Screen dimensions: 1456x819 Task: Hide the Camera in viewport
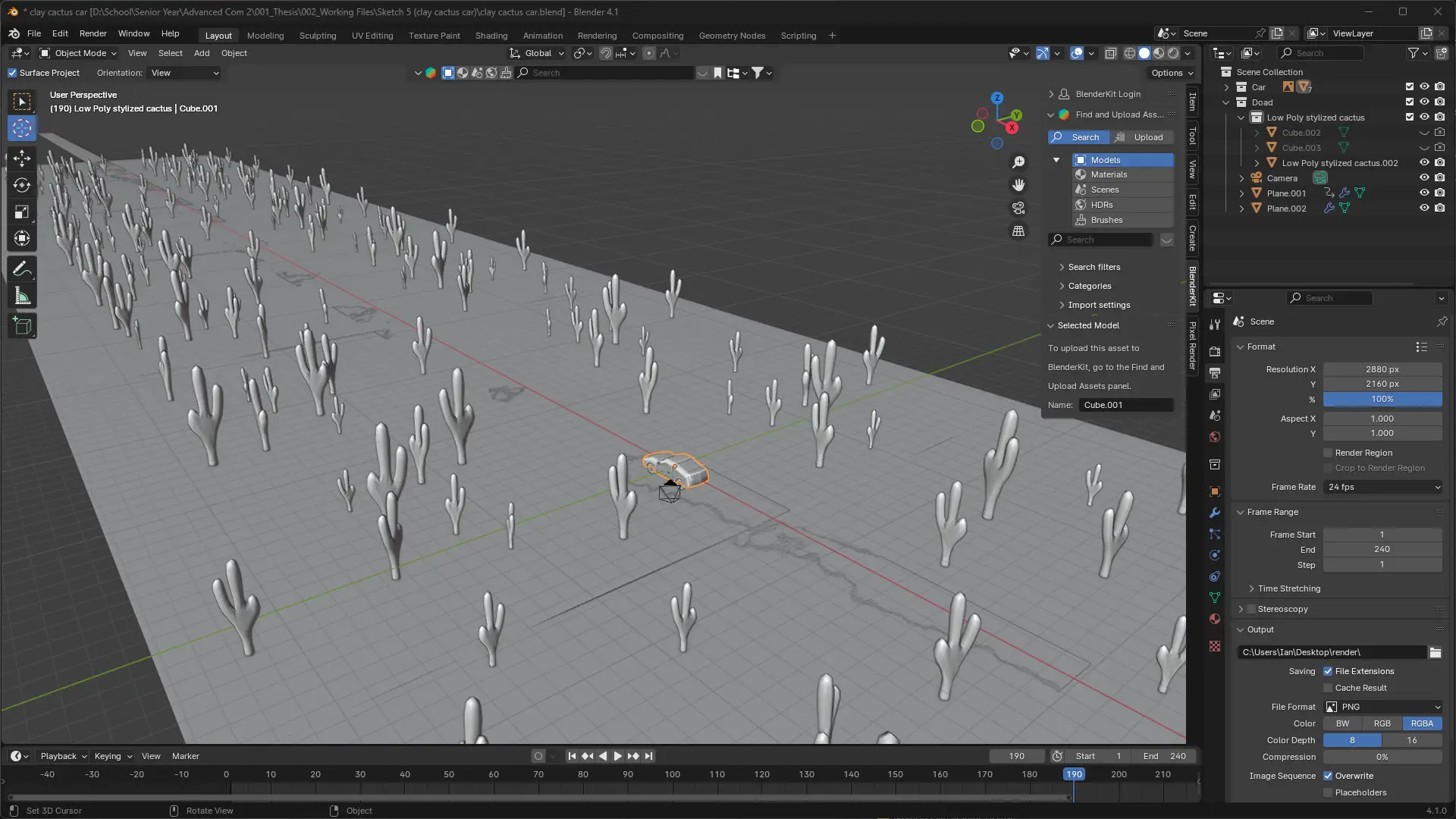[x=1424, y=178]
